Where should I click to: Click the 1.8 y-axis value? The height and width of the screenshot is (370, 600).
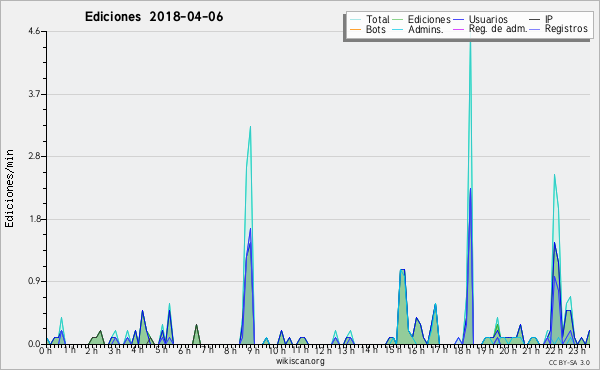point(34,219)
